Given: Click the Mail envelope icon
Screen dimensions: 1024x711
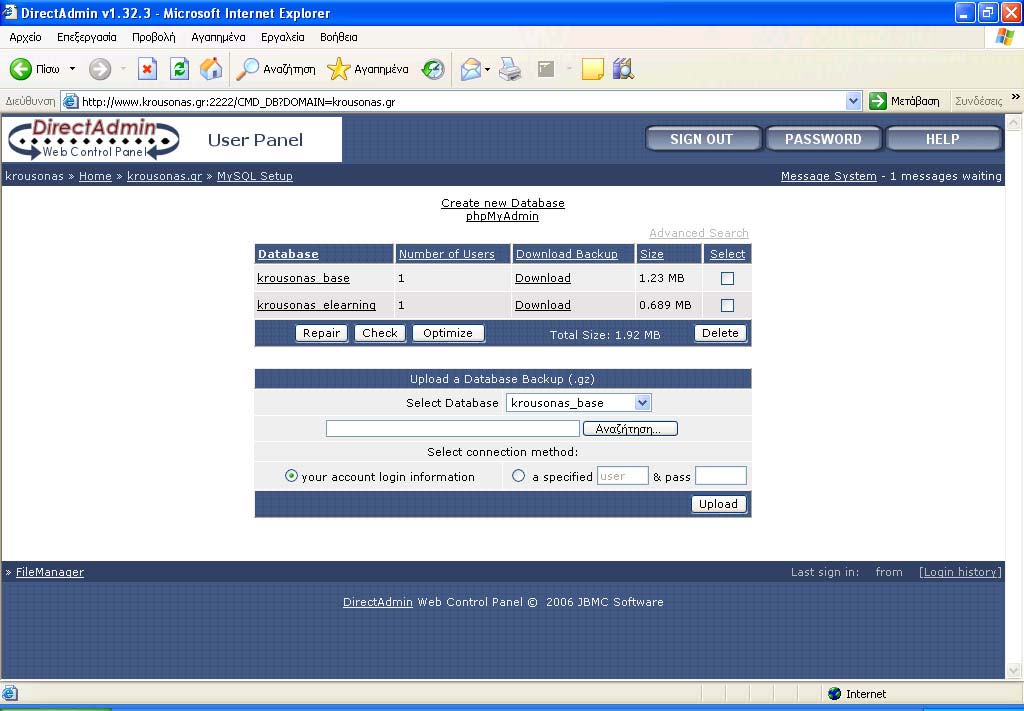Looking at the screenshot, I should click(470, 69).
